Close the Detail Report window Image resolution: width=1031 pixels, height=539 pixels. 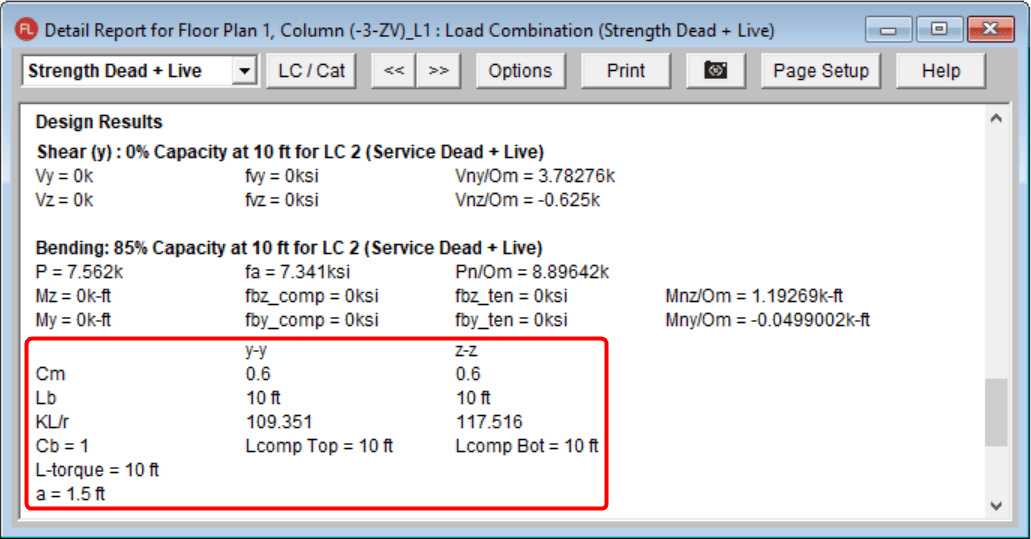[989, 29]
